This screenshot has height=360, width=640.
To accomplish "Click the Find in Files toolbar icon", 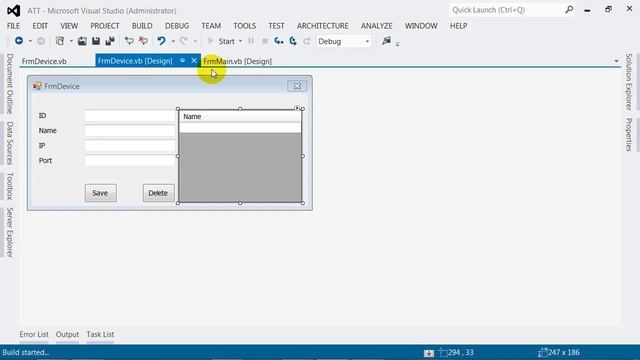I will (386, 41).
